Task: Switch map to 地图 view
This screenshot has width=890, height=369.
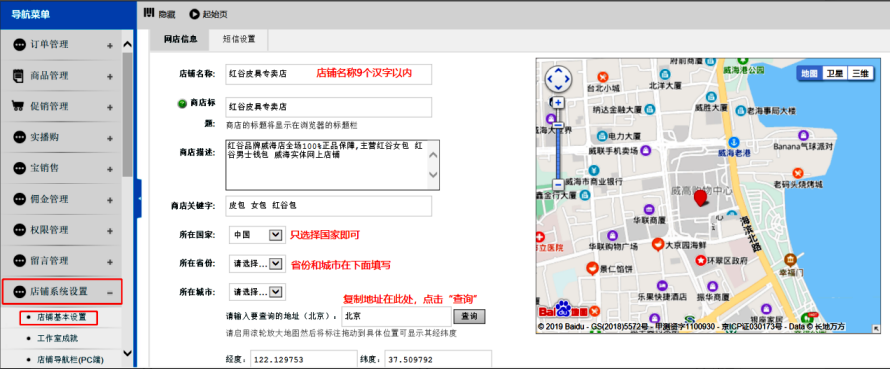Action: tap(809, 74)
